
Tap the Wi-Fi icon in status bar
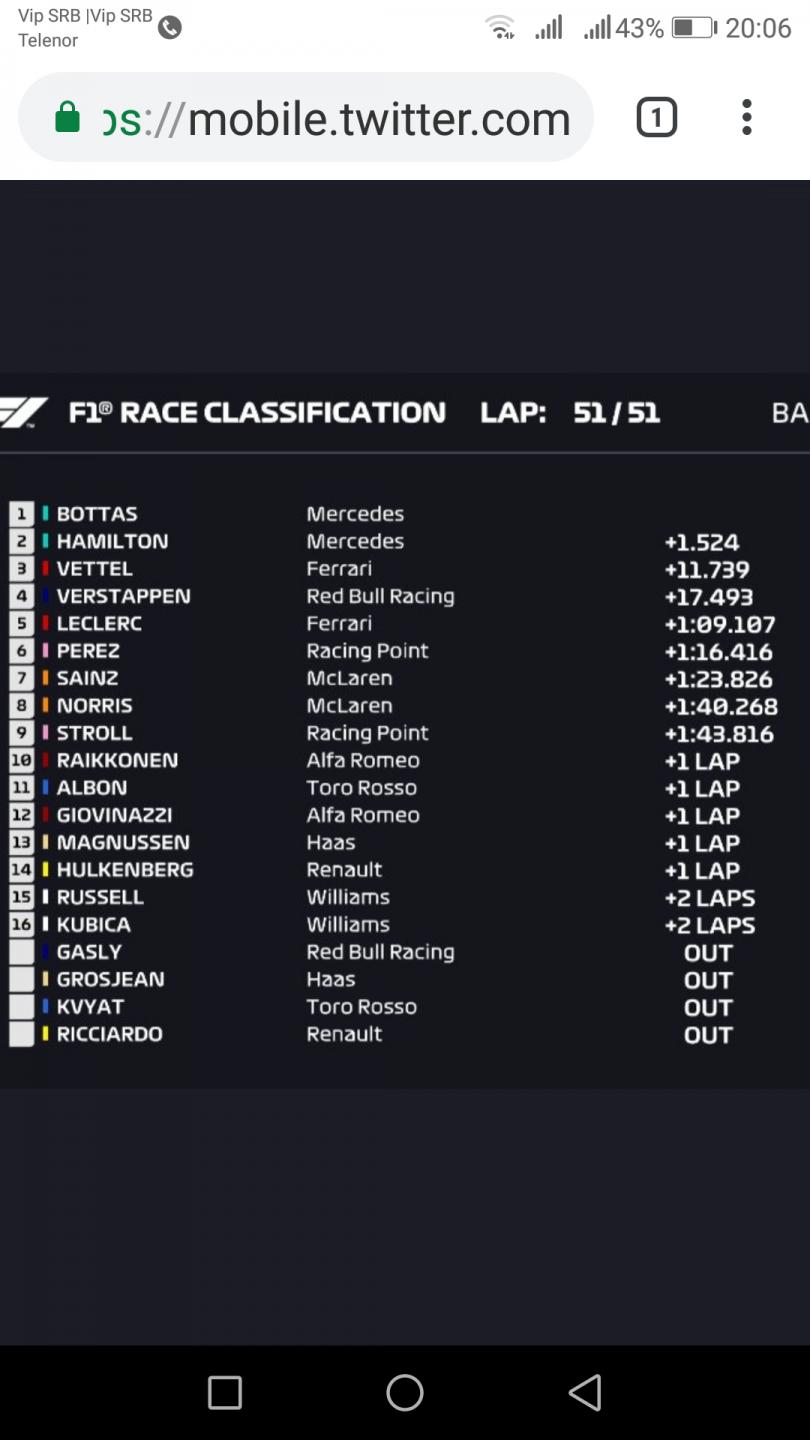pyautogui.click(x=500, y=28)
